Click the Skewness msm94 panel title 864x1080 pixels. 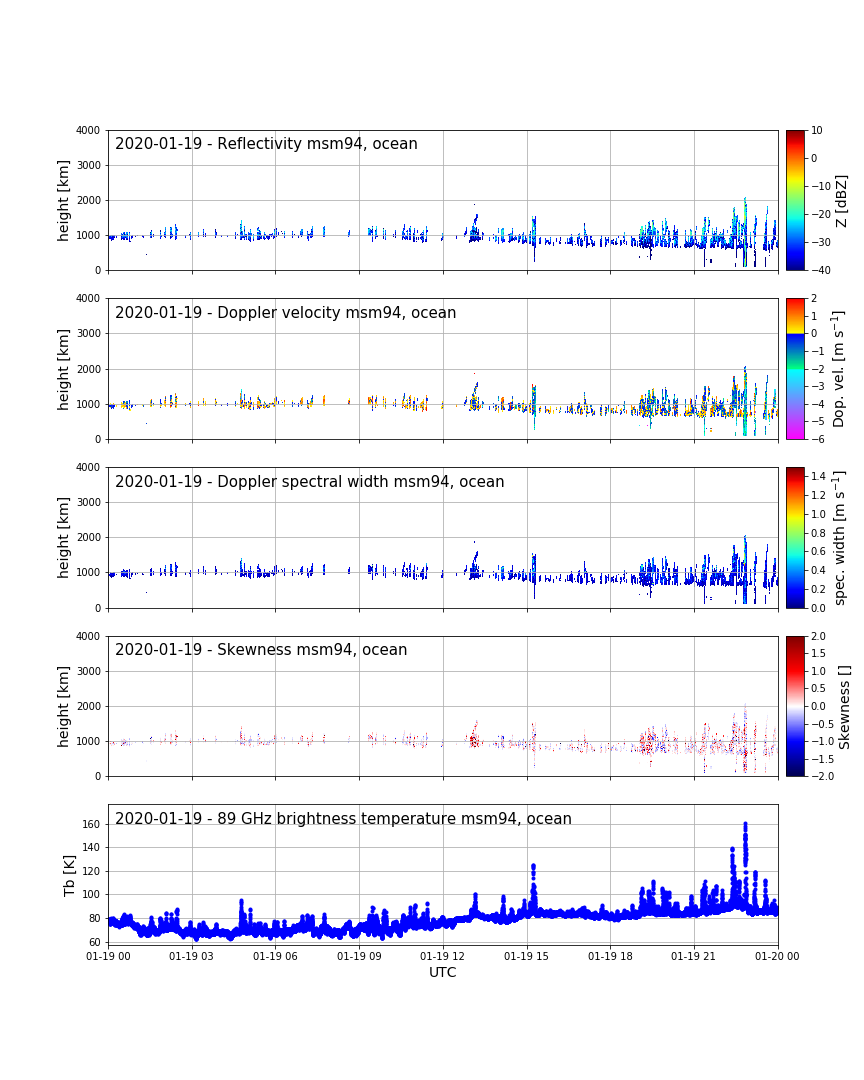point(261,650)
